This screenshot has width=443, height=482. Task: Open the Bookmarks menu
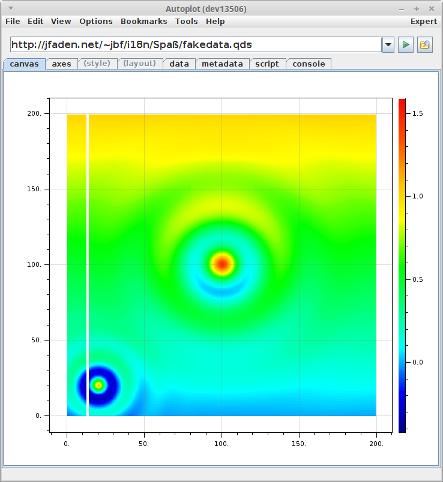pos(144,21)
